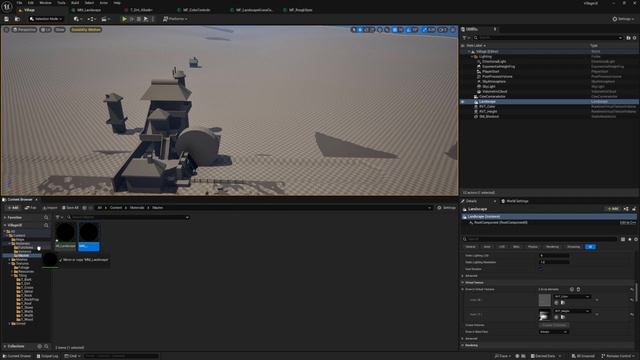The image size is (640, 360).
Task: Click the Stop simulation button
Action: (139, 19)
